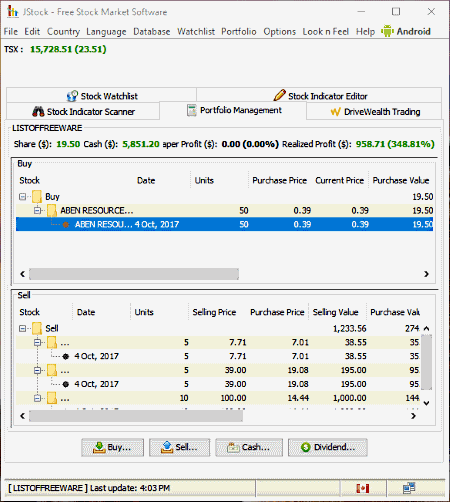The height and width of the screenshot is (502, 450).
Task: Click the Sell... button
Action: click(x=179, y=447)
